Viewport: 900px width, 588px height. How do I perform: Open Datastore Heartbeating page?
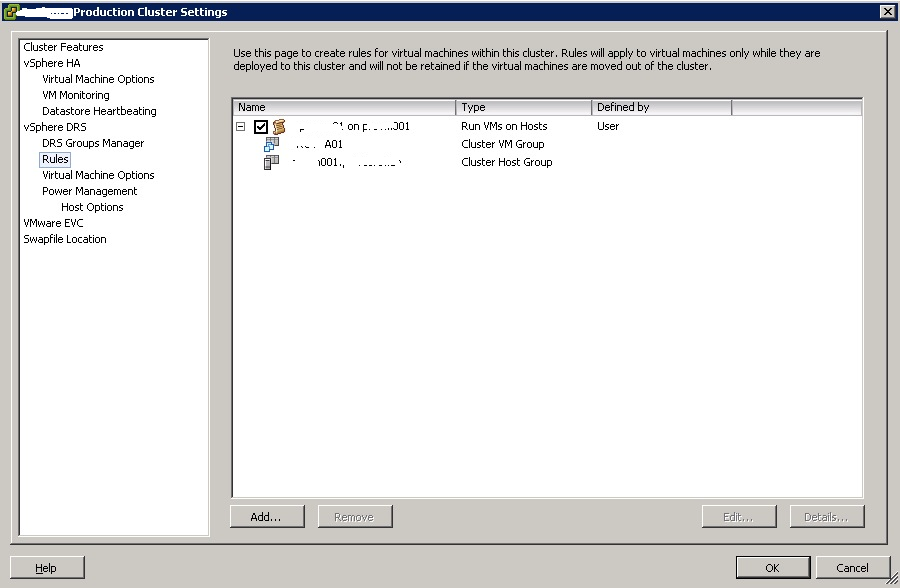point(99,111)
